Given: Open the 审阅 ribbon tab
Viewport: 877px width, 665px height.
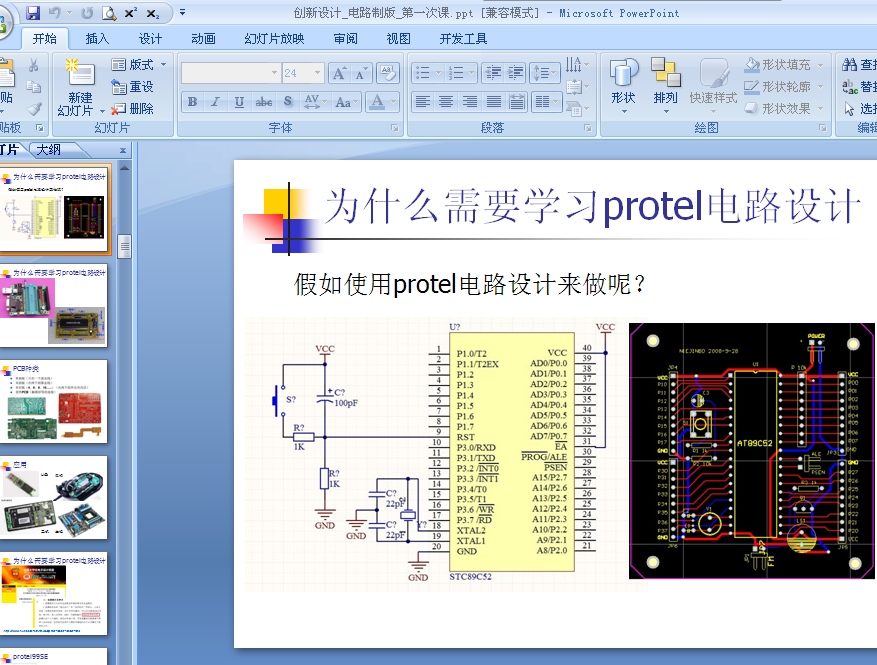Looking at the screenshot, I should [346, 39].
